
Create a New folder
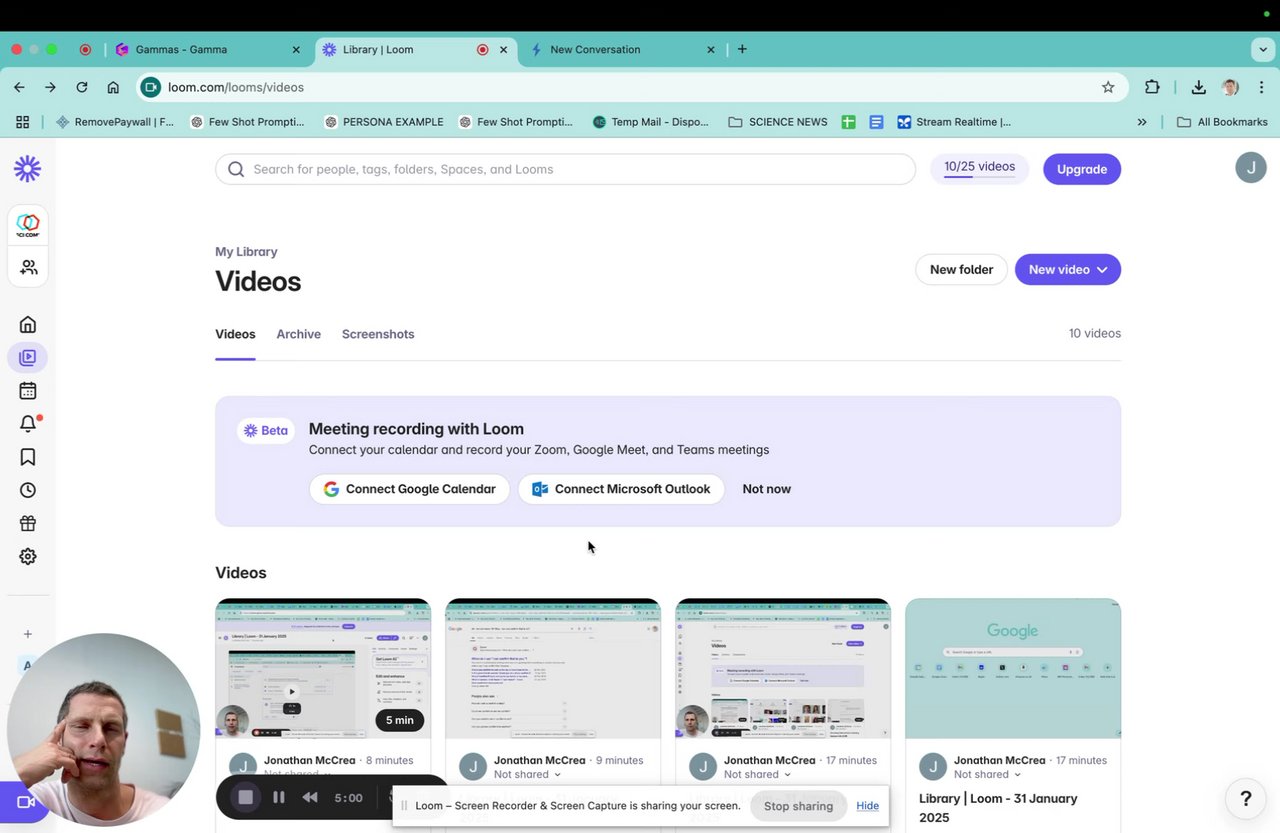[961, 269]
